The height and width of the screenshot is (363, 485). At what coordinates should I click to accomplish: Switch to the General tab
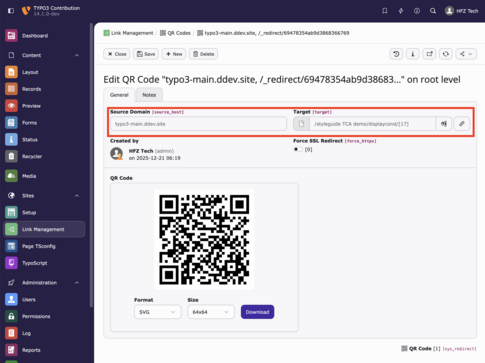point(119,95)
